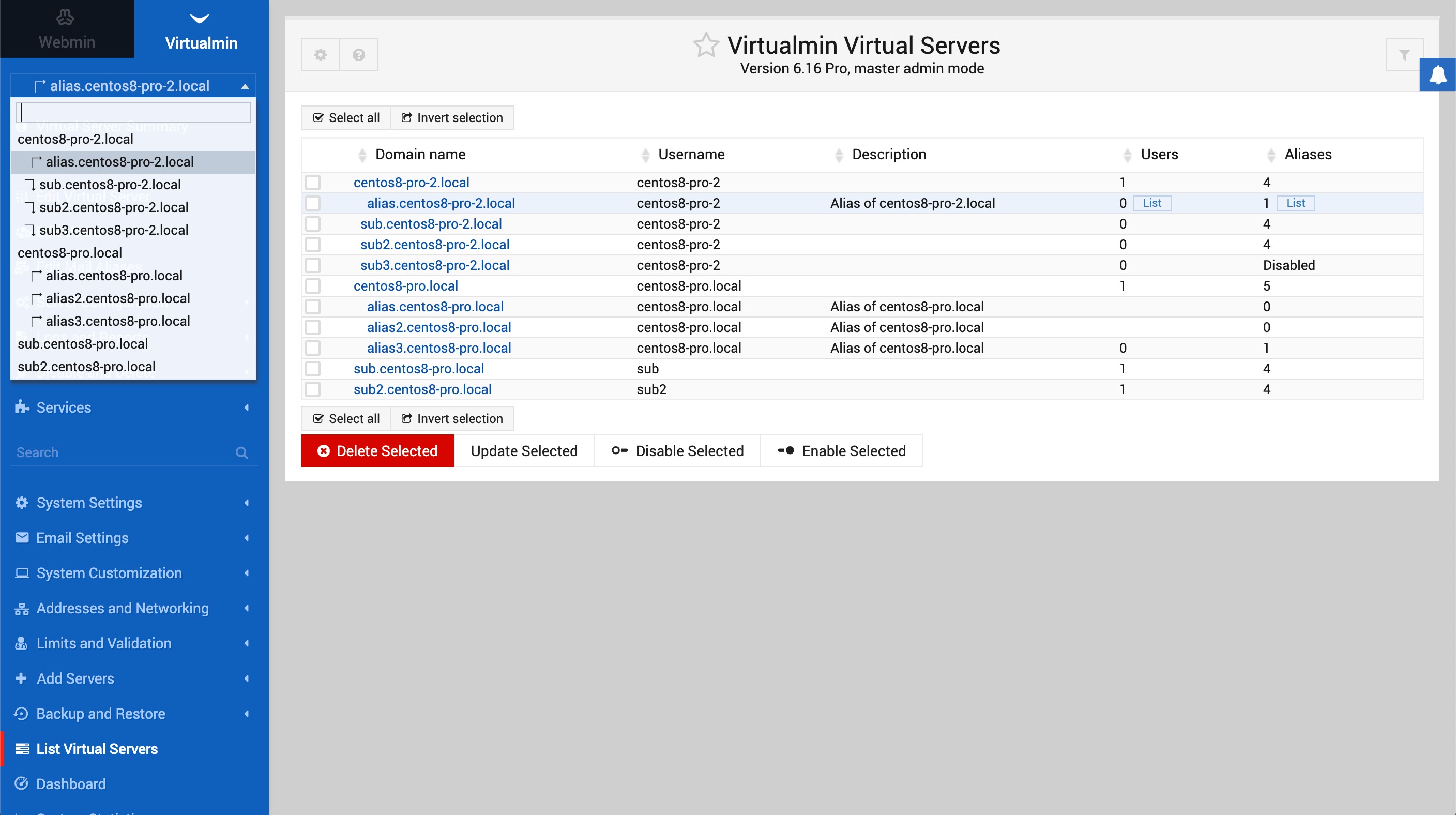Tick checkbox for centos8-pro.local row
This screenshot has height=815, width=1456.
click(313, 286)
